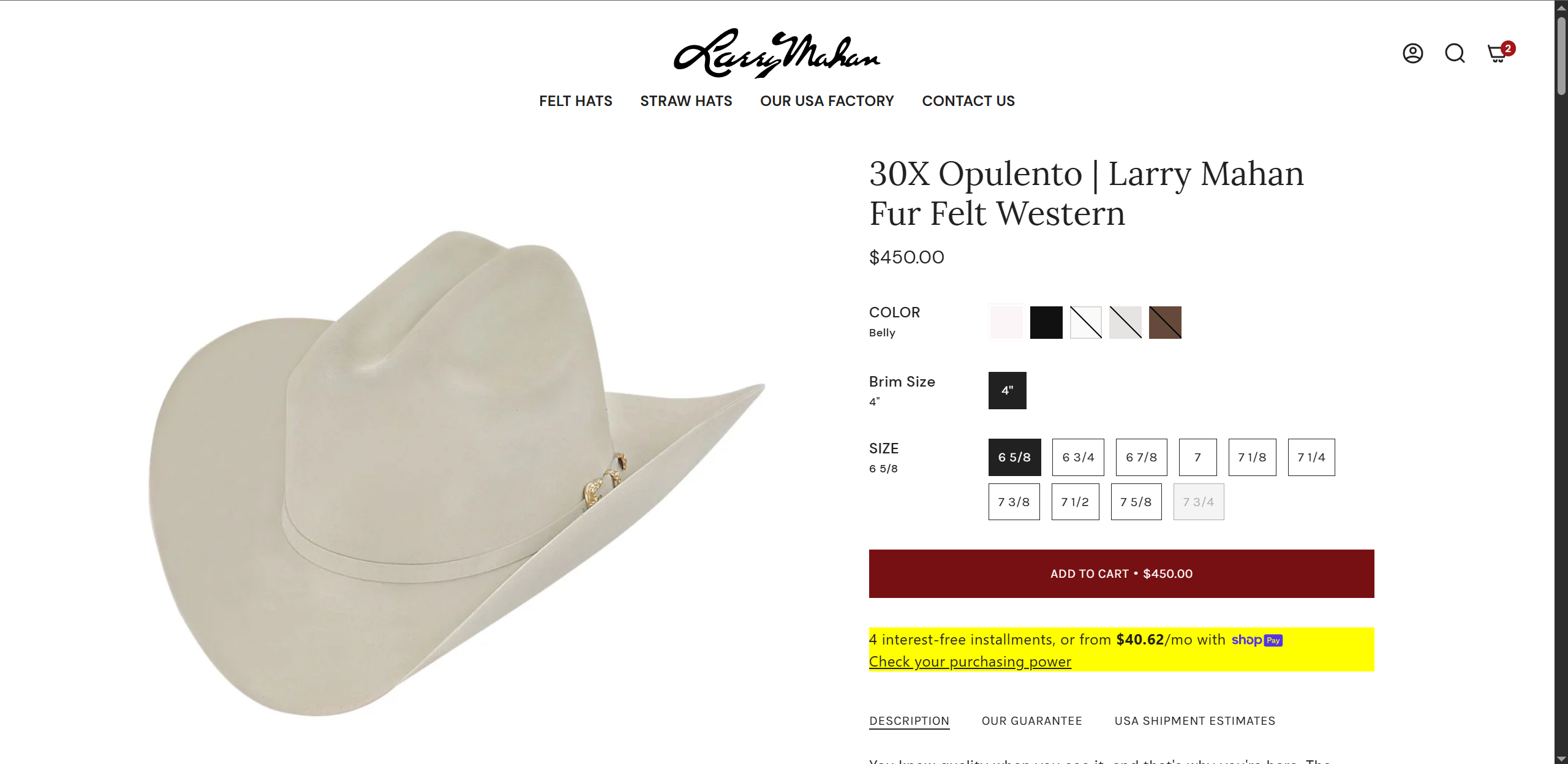Choose size 7 1/2
The height and width of the screenshot is (764, 1568).
tap(1075, 502)
